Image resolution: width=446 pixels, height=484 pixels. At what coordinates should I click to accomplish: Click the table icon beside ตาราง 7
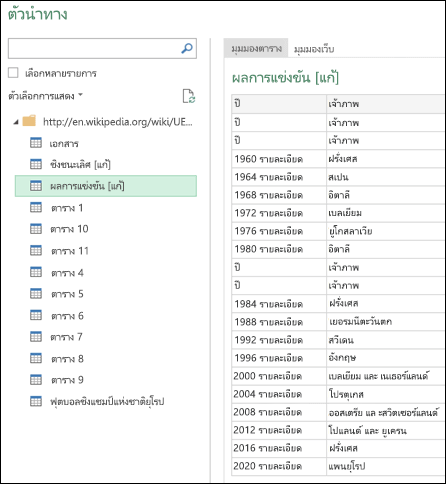click(x=36, y=337)
